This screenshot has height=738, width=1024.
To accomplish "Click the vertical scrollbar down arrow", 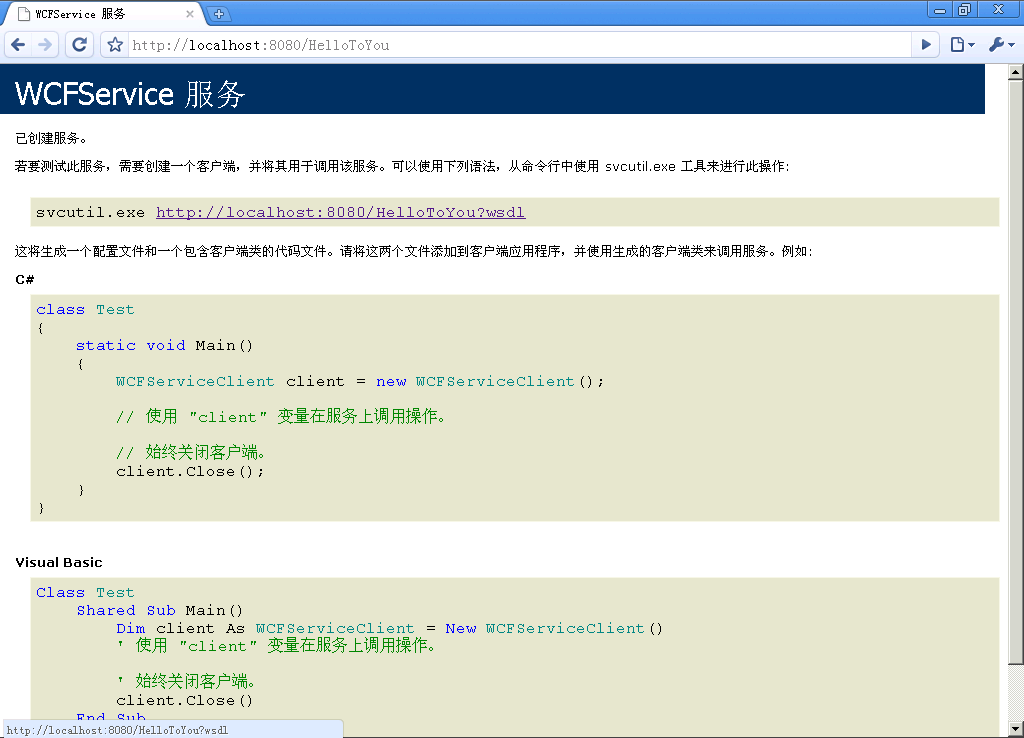I will 1016,729.
